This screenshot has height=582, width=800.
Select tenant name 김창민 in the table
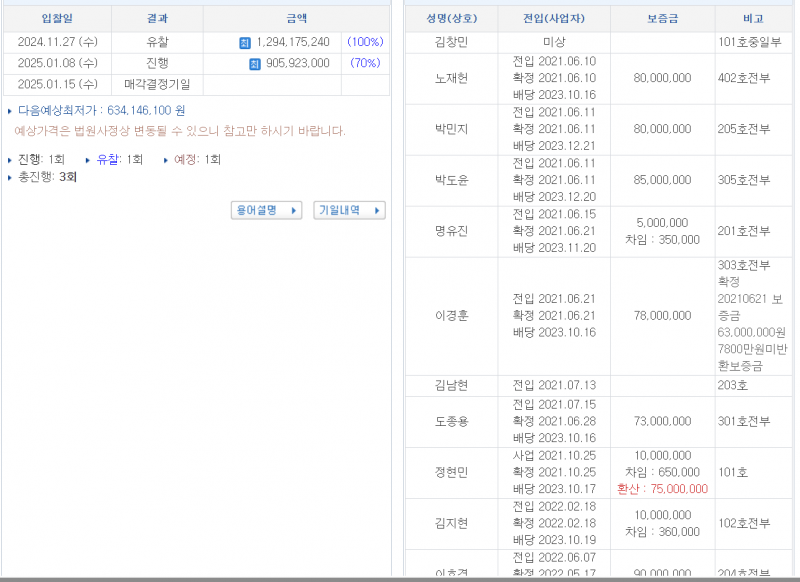451,41
